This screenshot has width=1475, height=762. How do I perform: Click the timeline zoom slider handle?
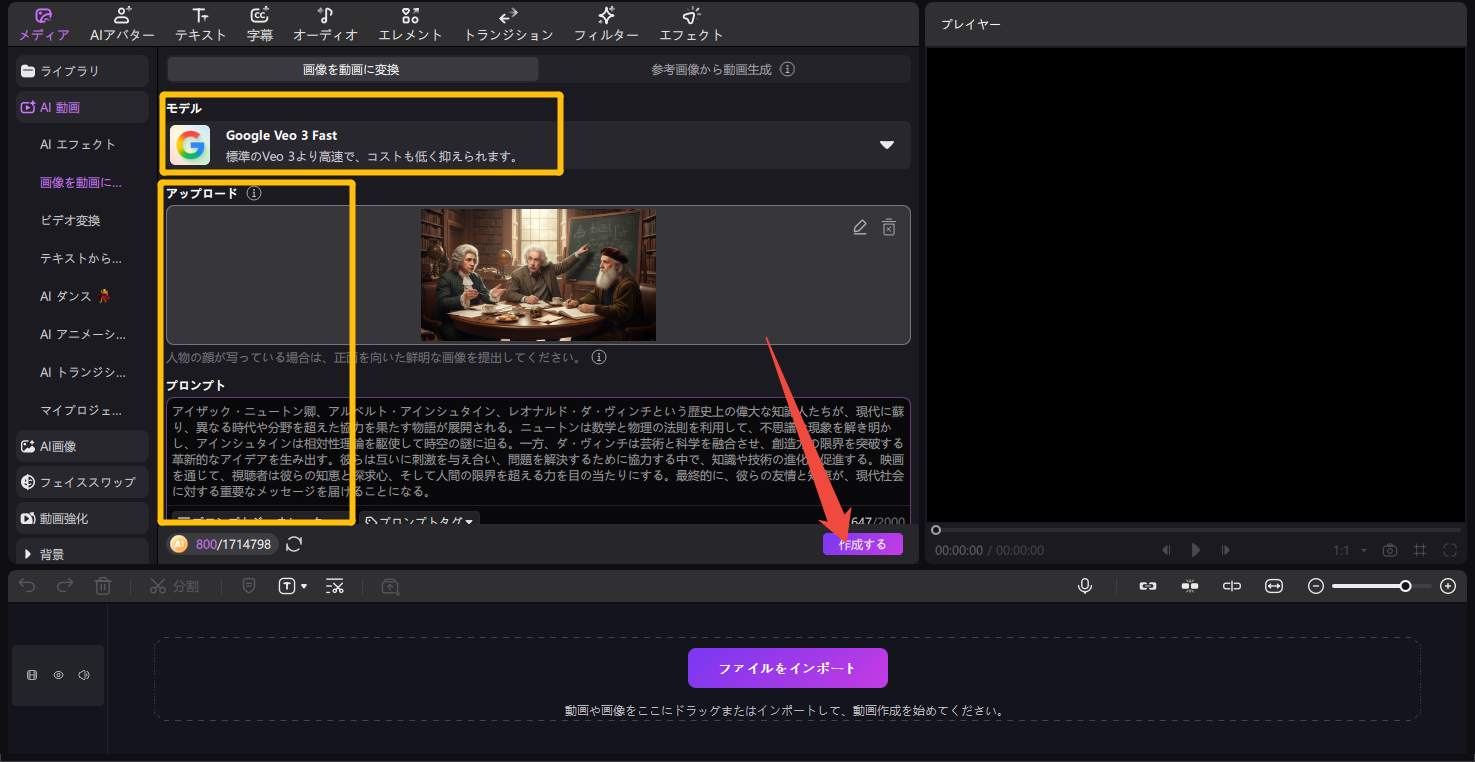[x=1405, y=586]
